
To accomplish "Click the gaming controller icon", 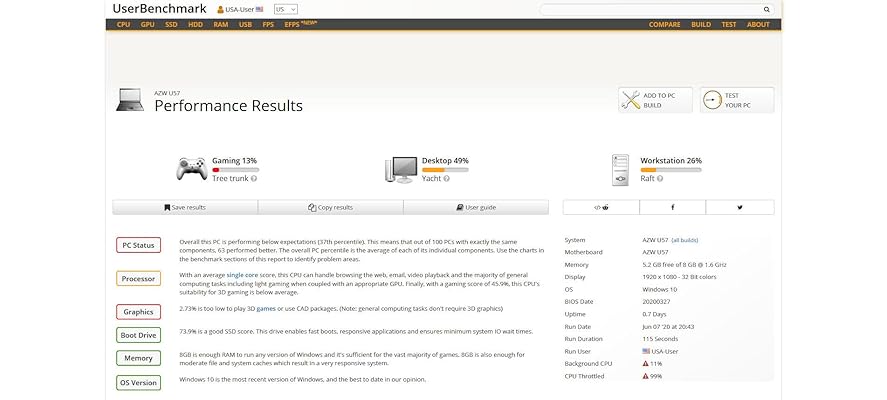I will click(191, 169).
